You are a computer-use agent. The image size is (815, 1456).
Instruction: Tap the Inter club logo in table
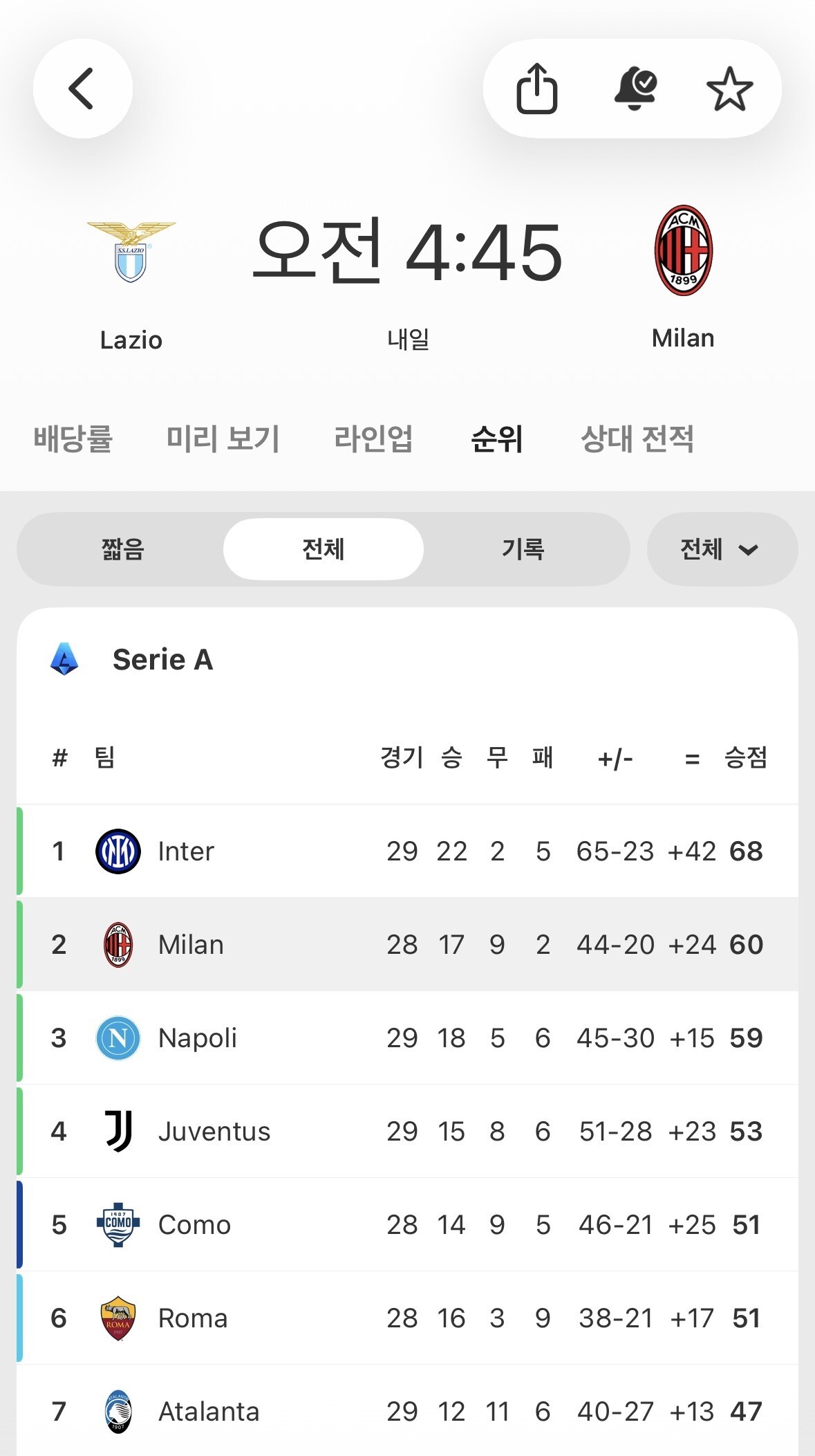click(118, 851)
